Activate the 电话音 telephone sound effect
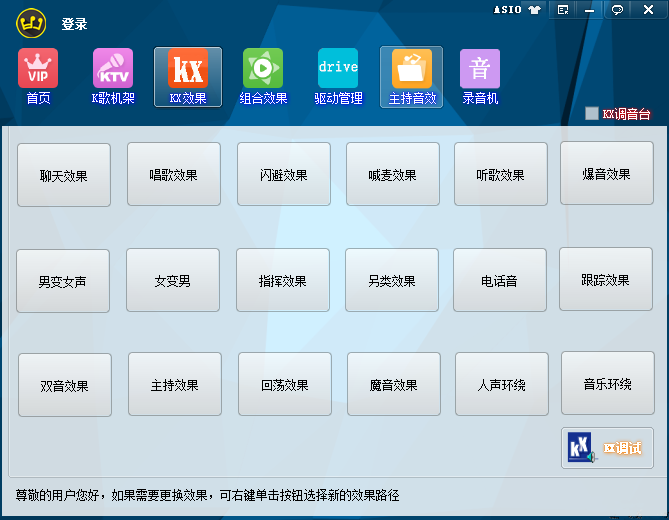Viewport: 669px width, 520px height. 500,280
